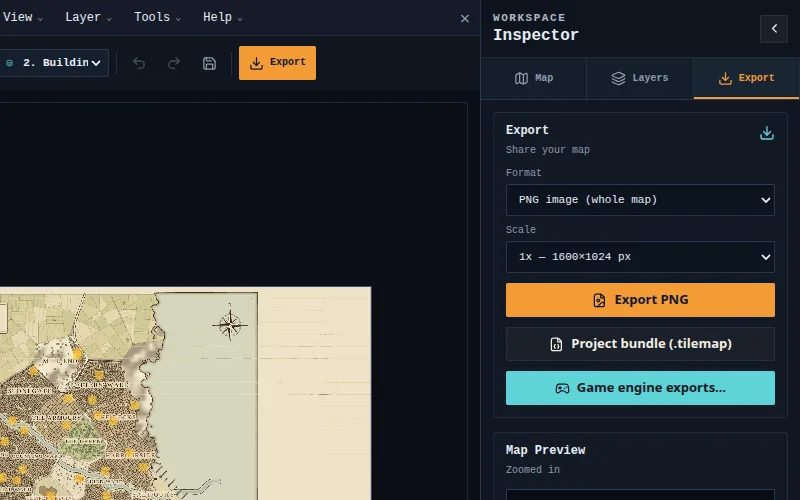Switch to the Layers tab
Image resolution: width=800 pixels, height=500 pixels.
pos(640,78)
